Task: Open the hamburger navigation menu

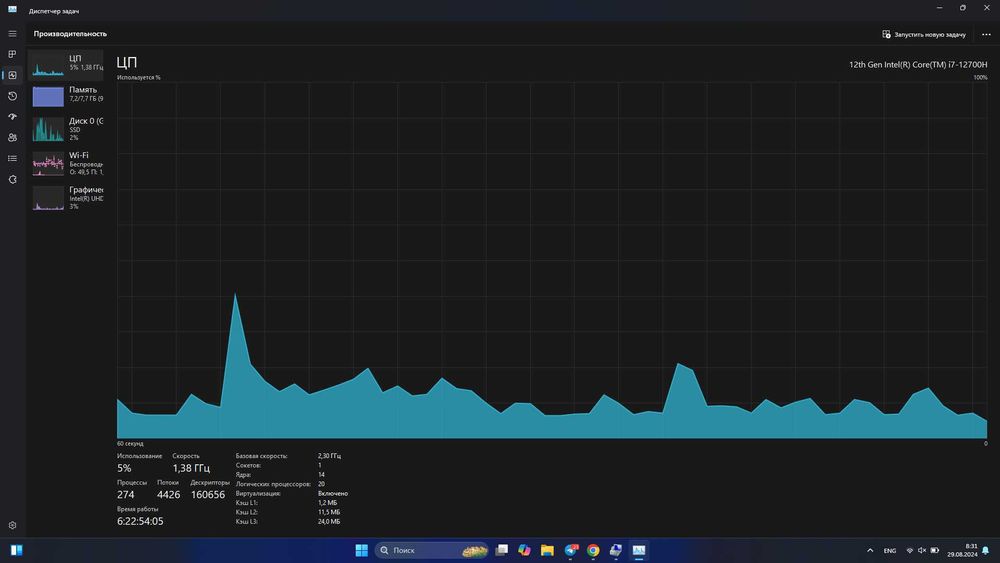Action: click(12, 34)
